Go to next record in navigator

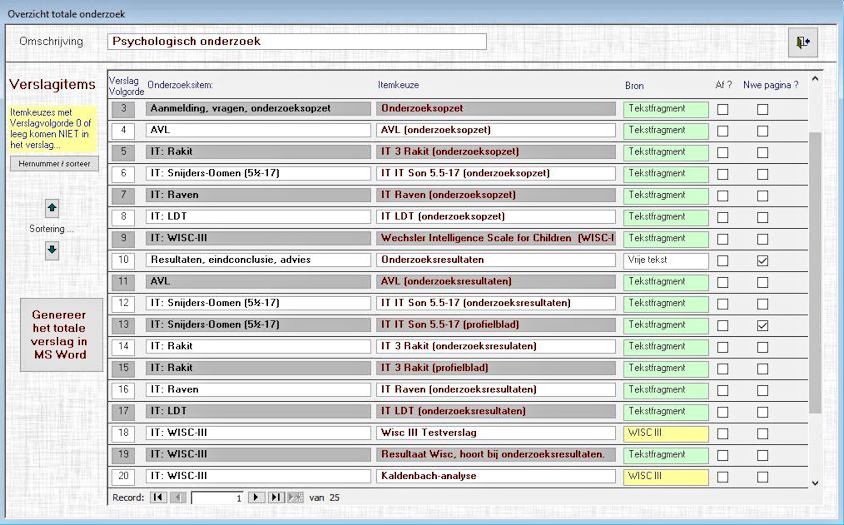click(x=256, y=497)
